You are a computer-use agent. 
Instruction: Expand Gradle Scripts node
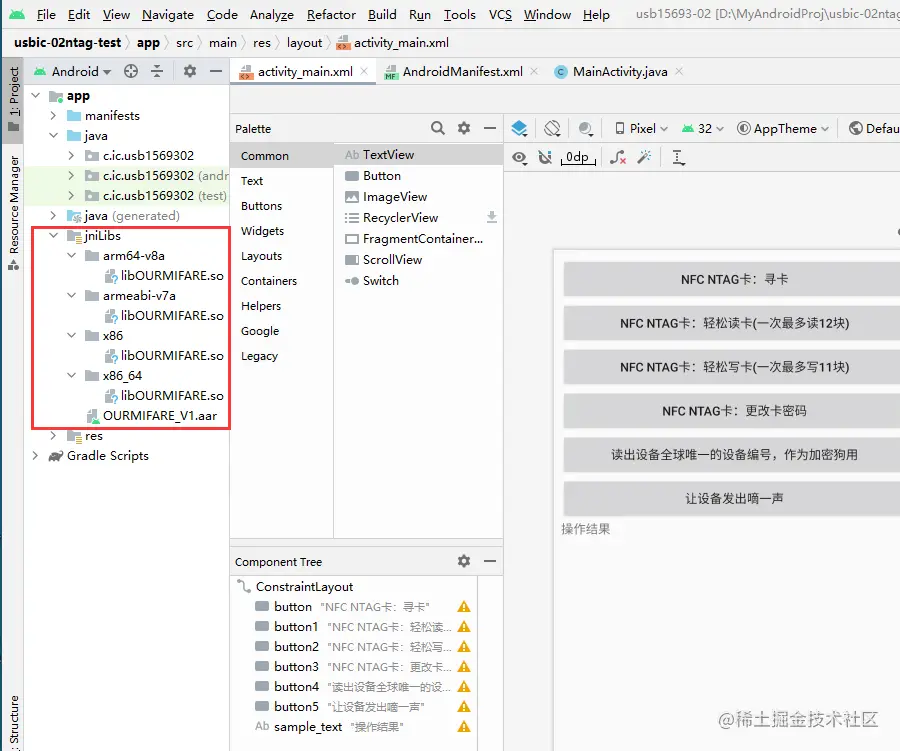[36, 456]
